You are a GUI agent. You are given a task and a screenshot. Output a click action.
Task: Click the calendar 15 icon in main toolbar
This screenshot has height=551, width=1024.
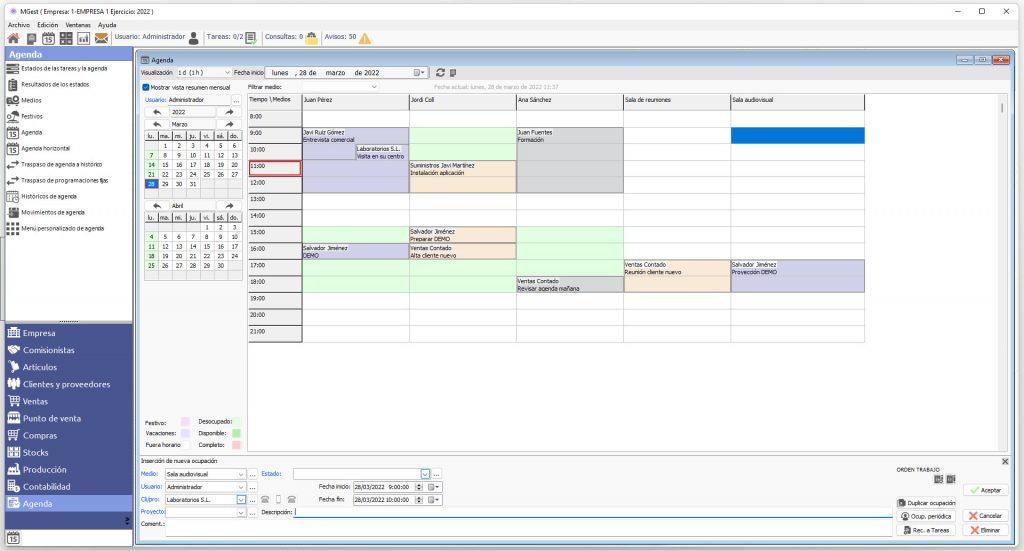(48, 39)
